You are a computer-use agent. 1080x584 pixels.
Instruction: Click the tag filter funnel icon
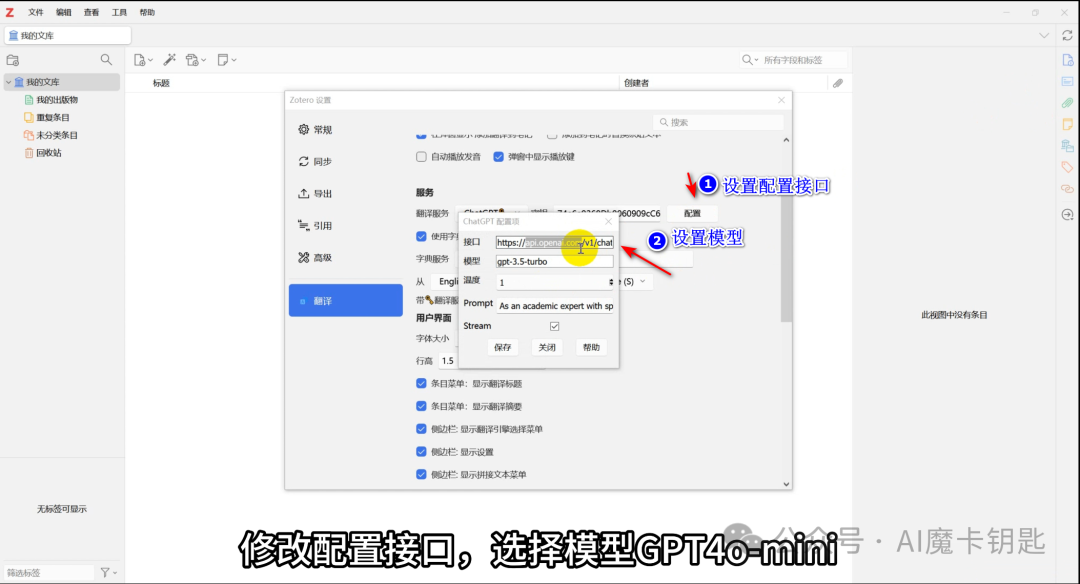click(x=105, y=572)
